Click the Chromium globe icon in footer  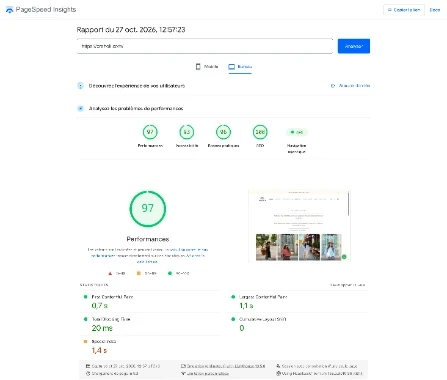point(278,374)
